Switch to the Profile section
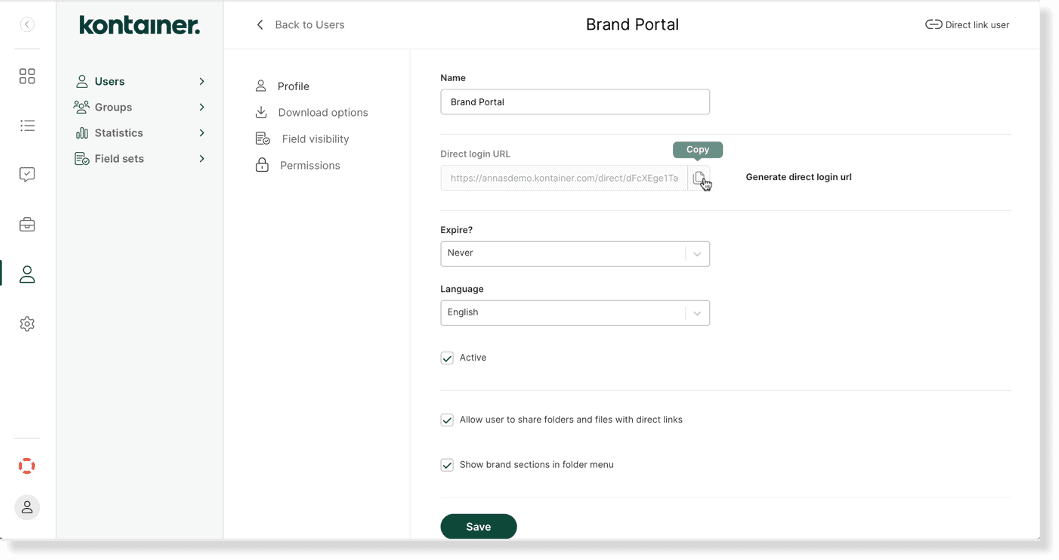1059x560 pixels. click(293, 86)
